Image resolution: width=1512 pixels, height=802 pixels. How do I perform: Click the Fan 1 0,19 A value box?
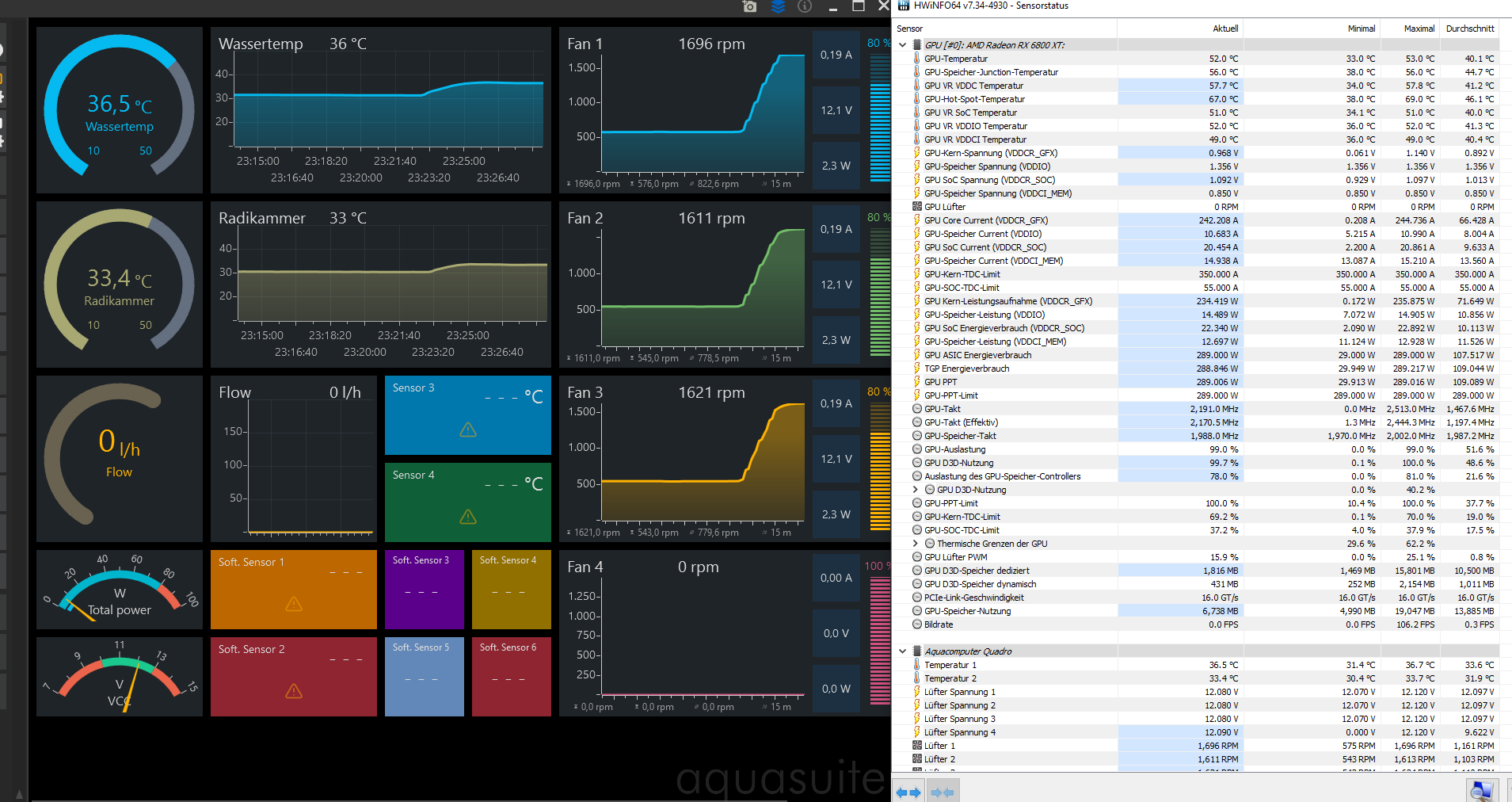click(x=836, y=55)
